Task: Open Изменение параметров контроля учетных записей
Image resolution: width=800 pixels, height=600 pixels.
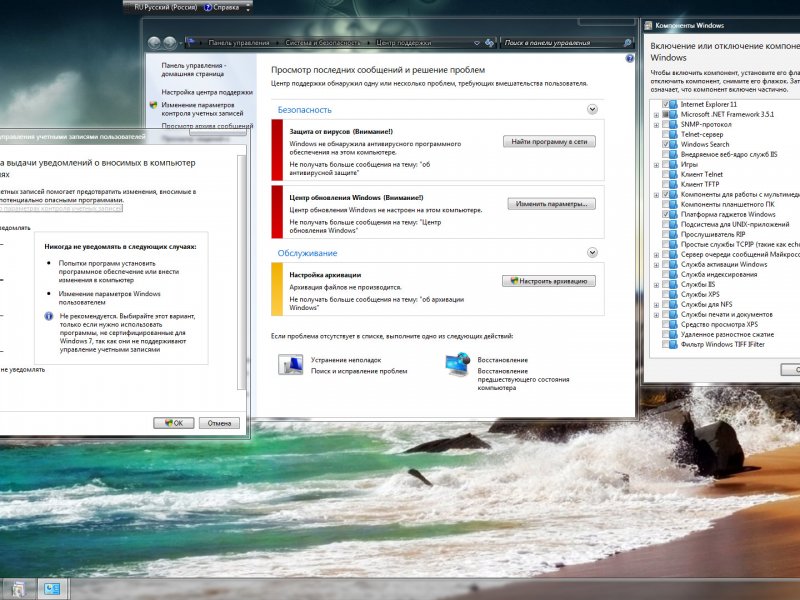Action: pyautogui.click(x=202, y=109)
